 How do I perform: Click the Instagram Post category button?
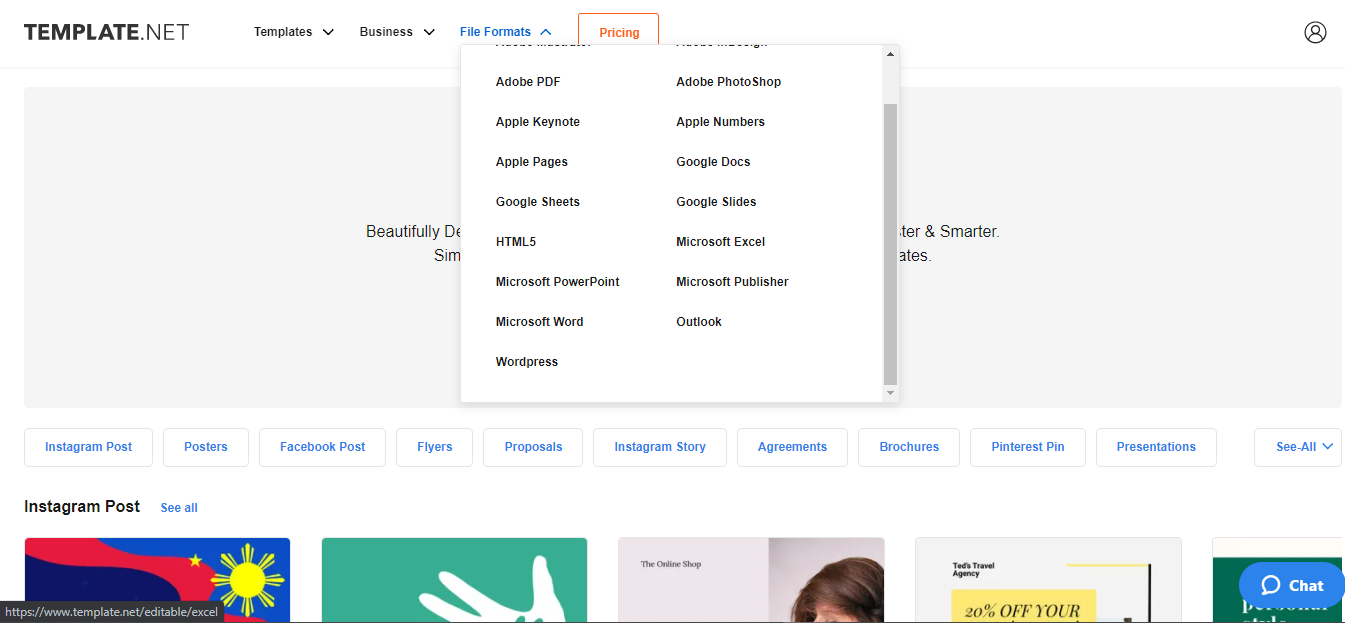tap(88, 447)
